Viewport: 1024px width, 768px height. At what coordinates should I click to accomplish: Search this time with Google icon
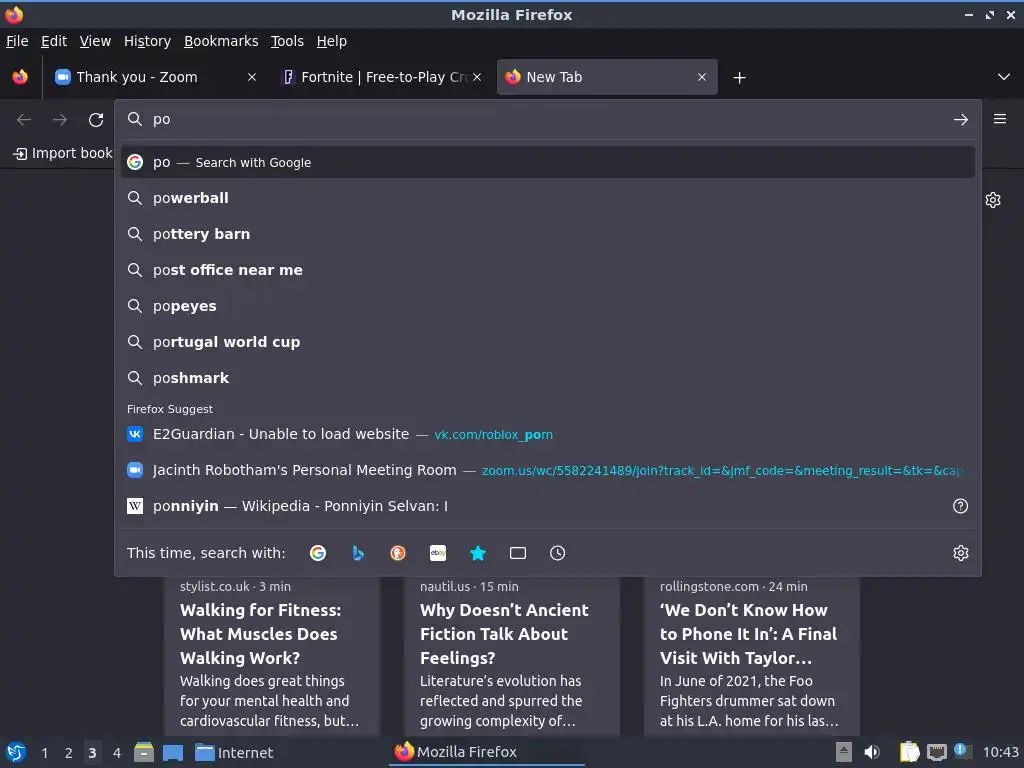coord(318,553)
